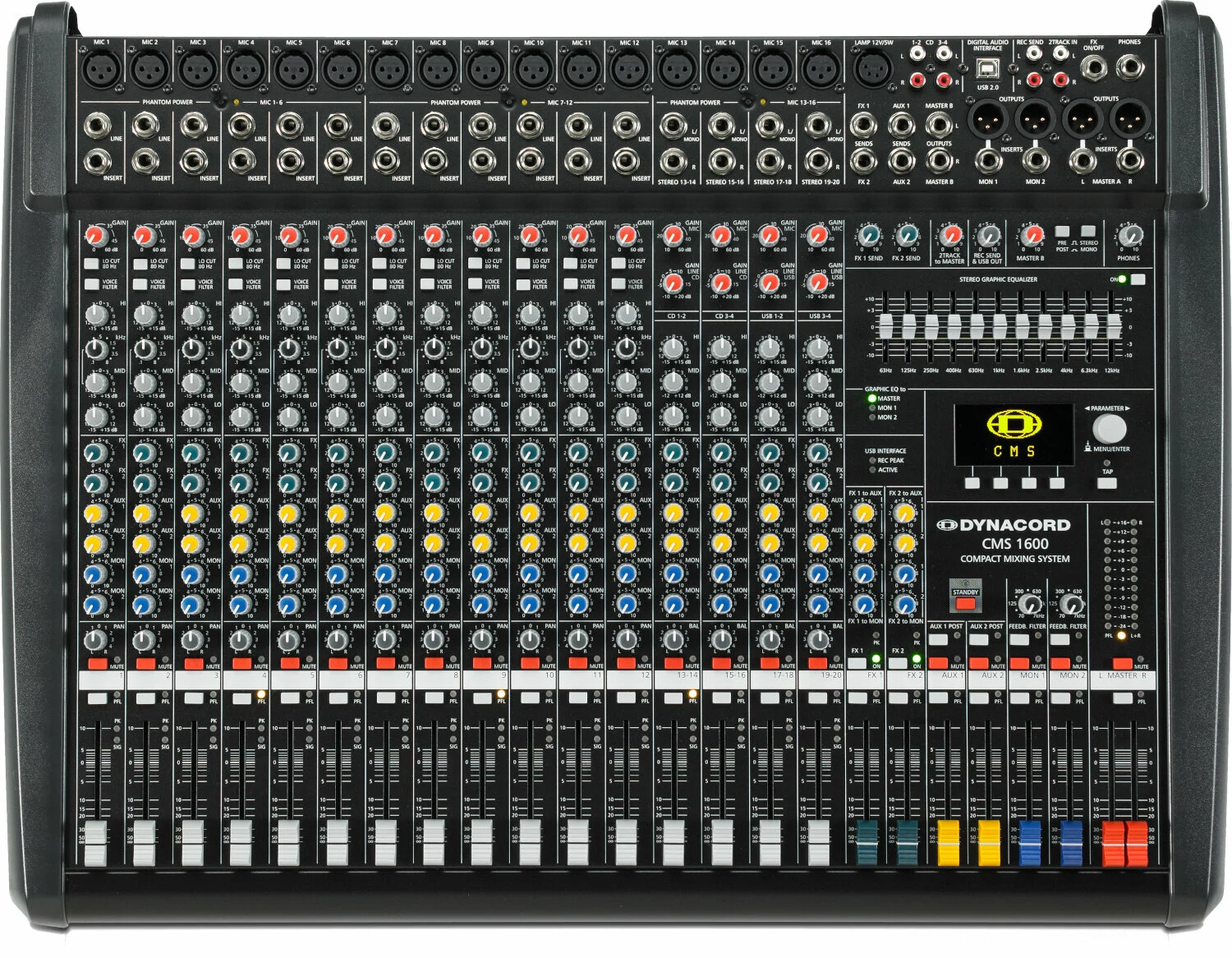Enable MON 1 FEEDB. FILTER button
This screenshot has height=958, width=1232.
tap(1019, 640)
